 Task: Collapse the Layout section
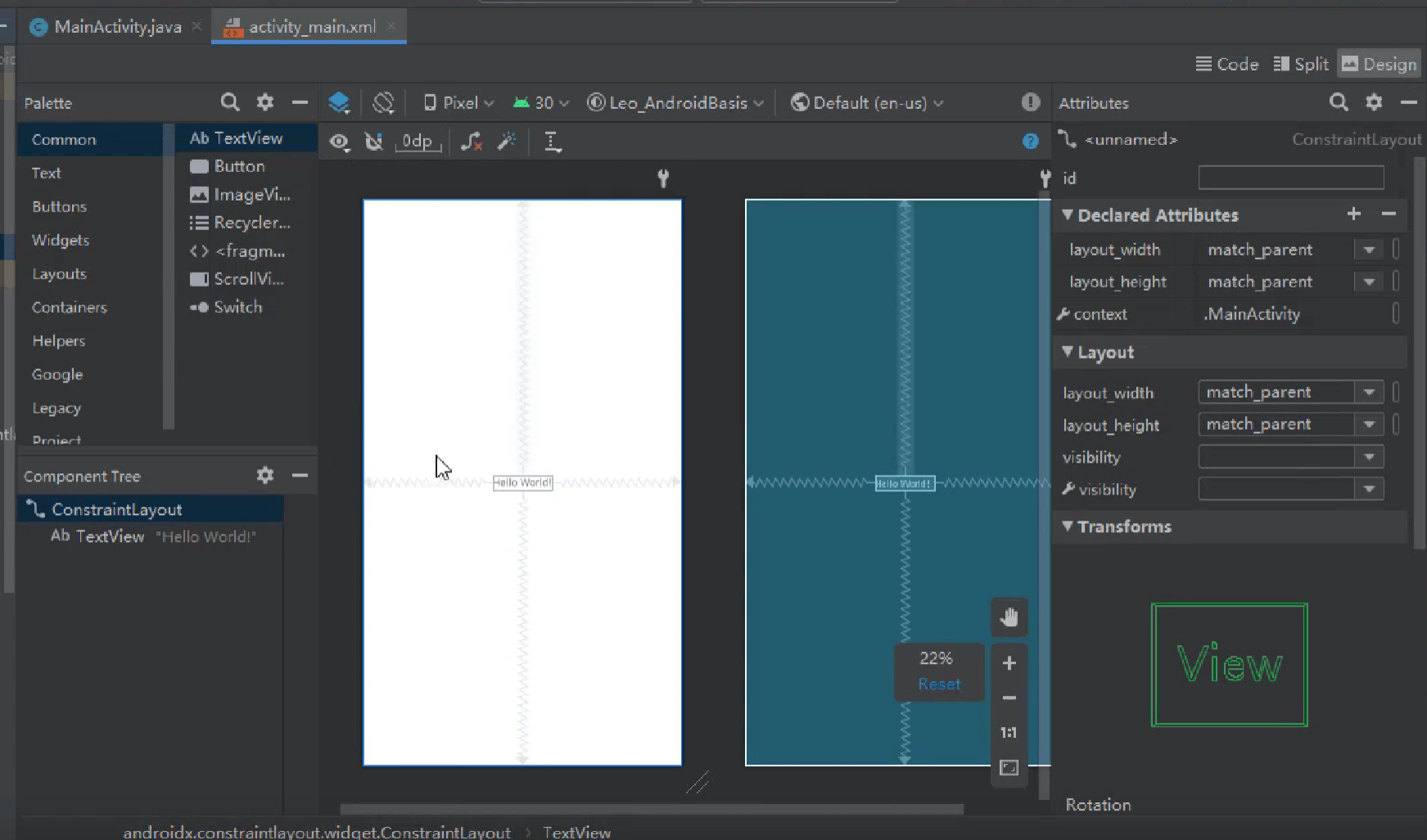1068,352
